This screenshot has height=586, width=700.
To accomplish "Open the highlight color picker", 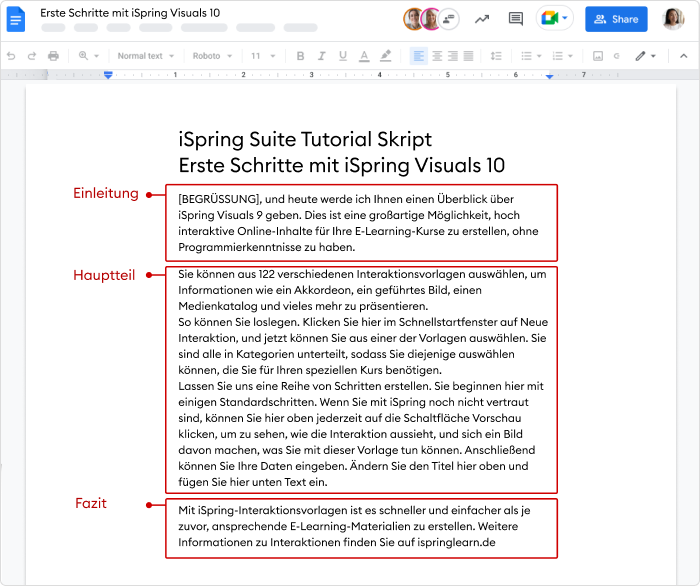I will [x=385, y=56].
